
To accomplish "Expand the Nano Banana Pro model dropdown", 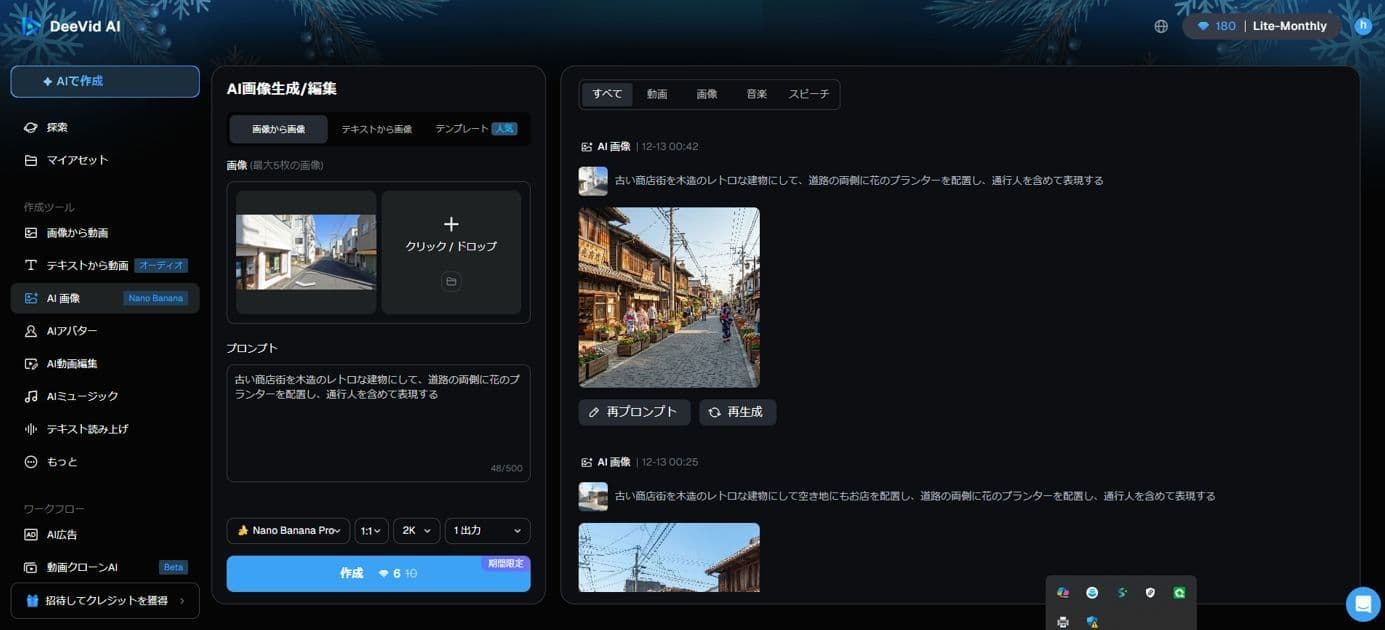I will pyautogui.click(x=288, y=531).
